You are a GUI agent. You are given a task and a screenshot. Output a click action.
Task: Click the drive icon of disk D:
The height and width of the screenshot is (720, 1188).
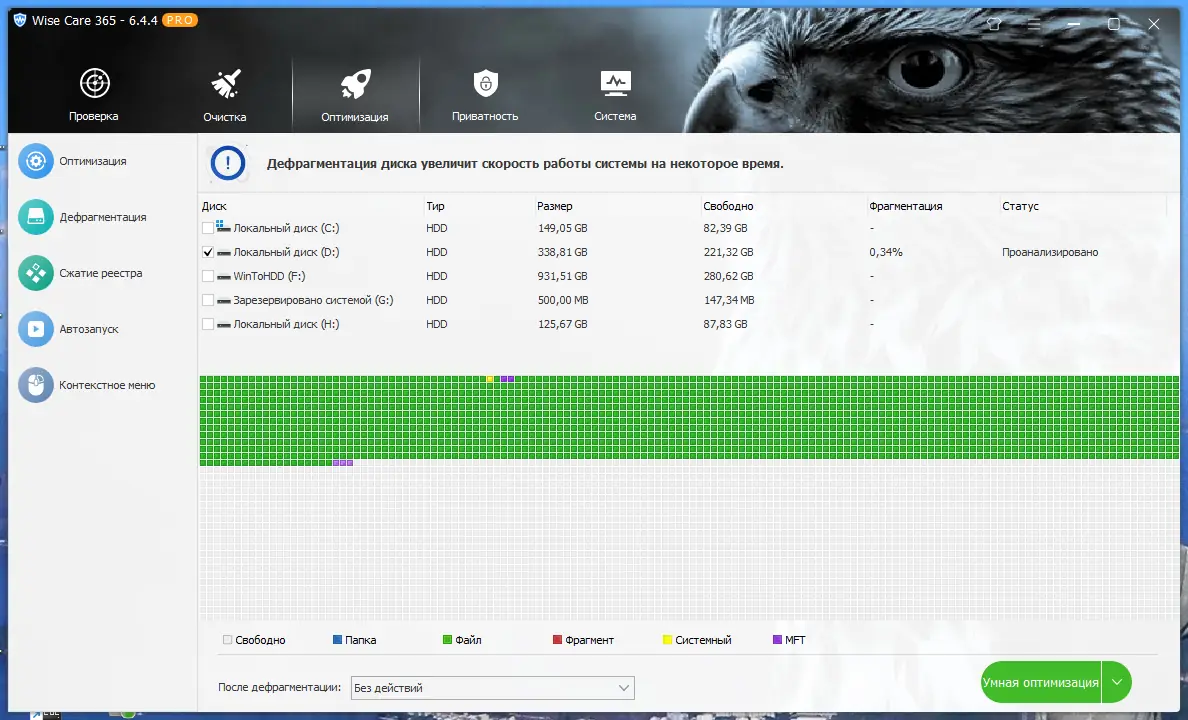coord(224,252)
